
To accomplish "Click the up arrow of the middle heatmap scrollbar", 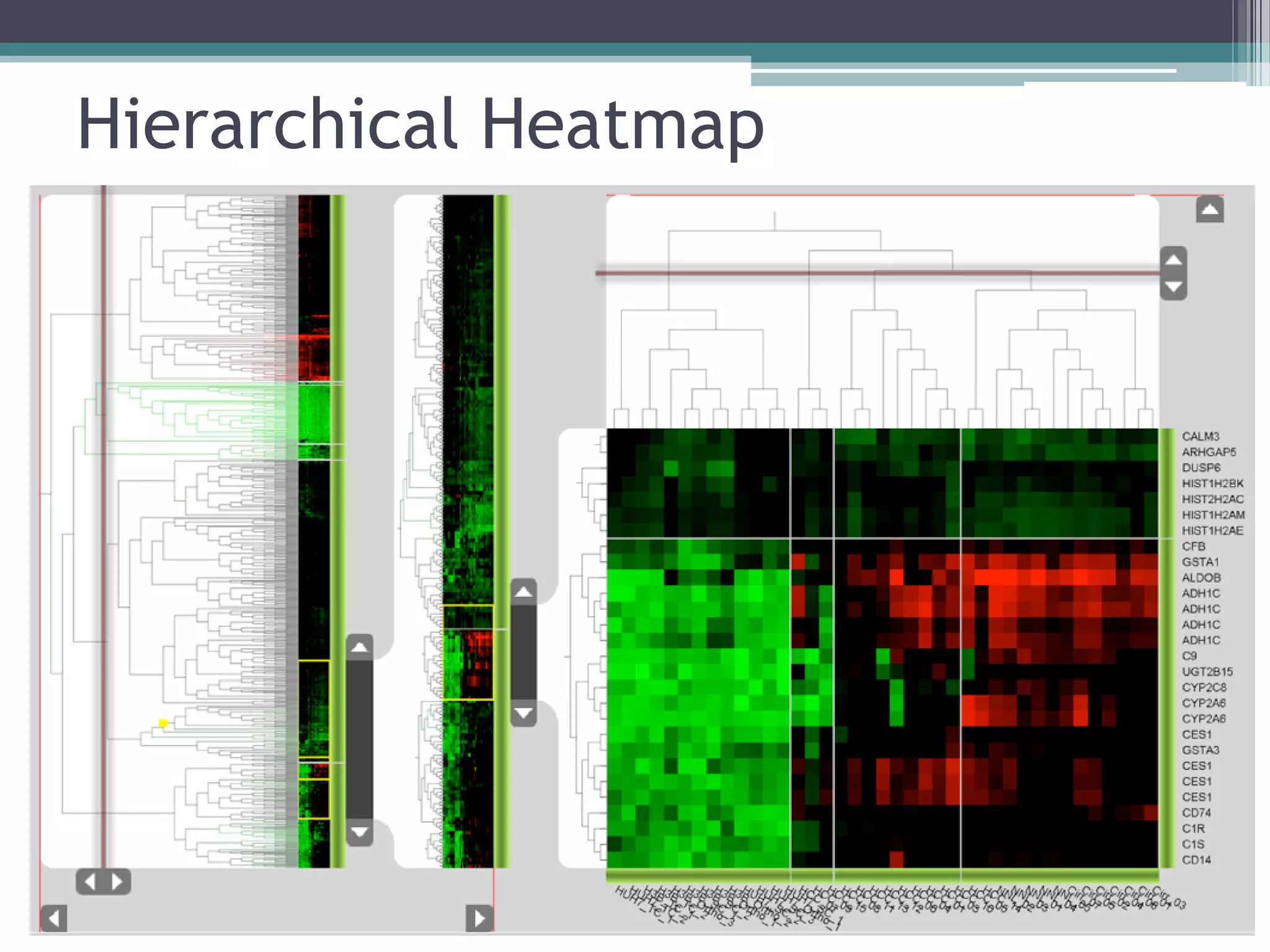I will pos(523,592).
